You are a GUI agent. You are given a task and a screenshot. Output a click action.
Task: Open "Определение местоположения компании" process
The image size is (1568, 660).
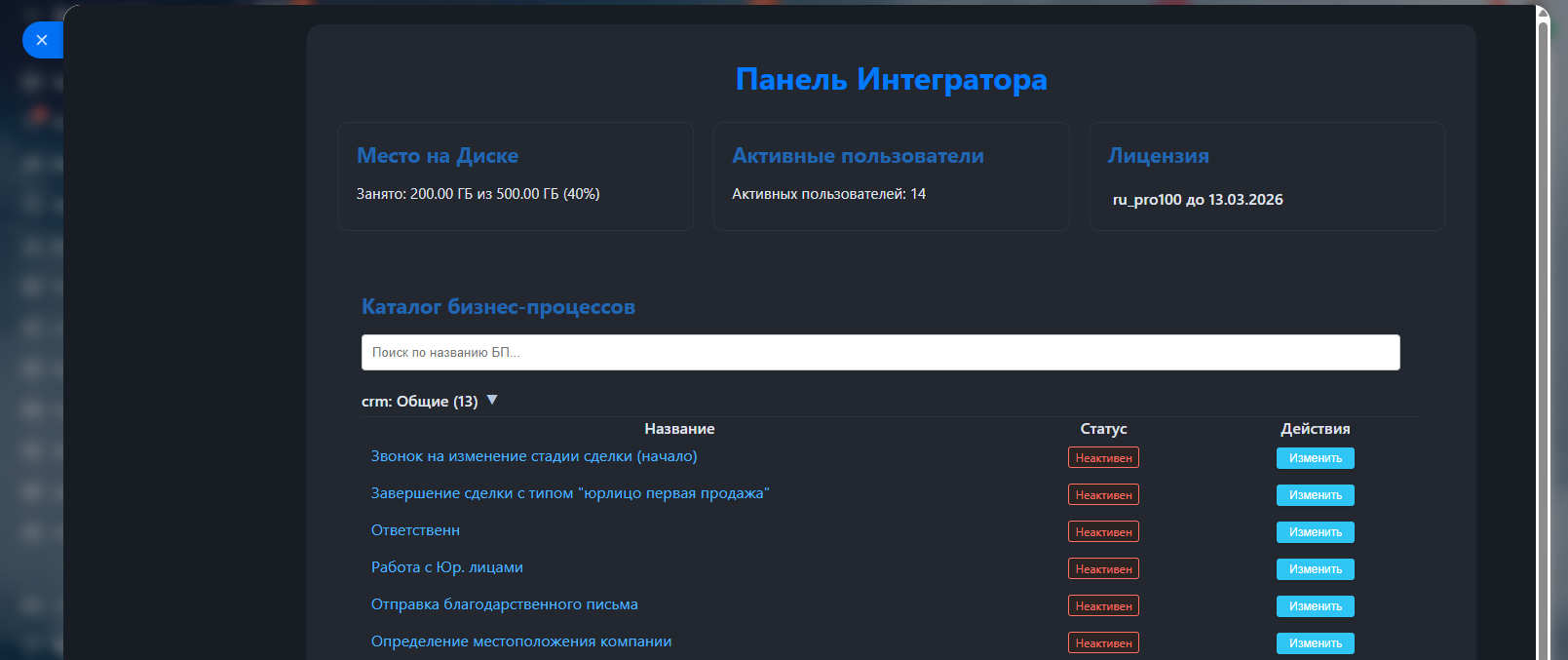coord(520,641)
